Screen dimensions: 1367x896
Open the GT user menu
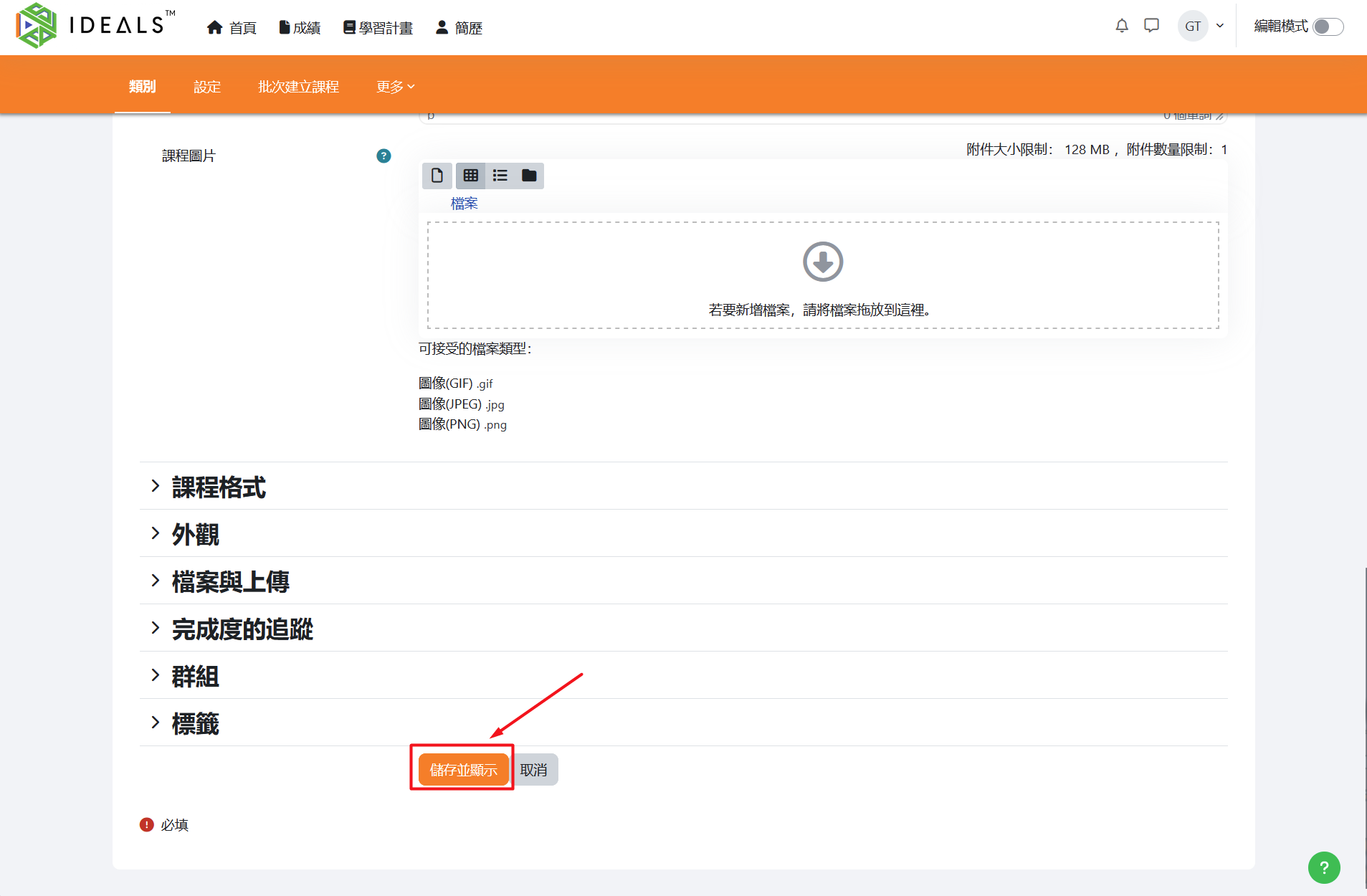(x=1201, y=27)
